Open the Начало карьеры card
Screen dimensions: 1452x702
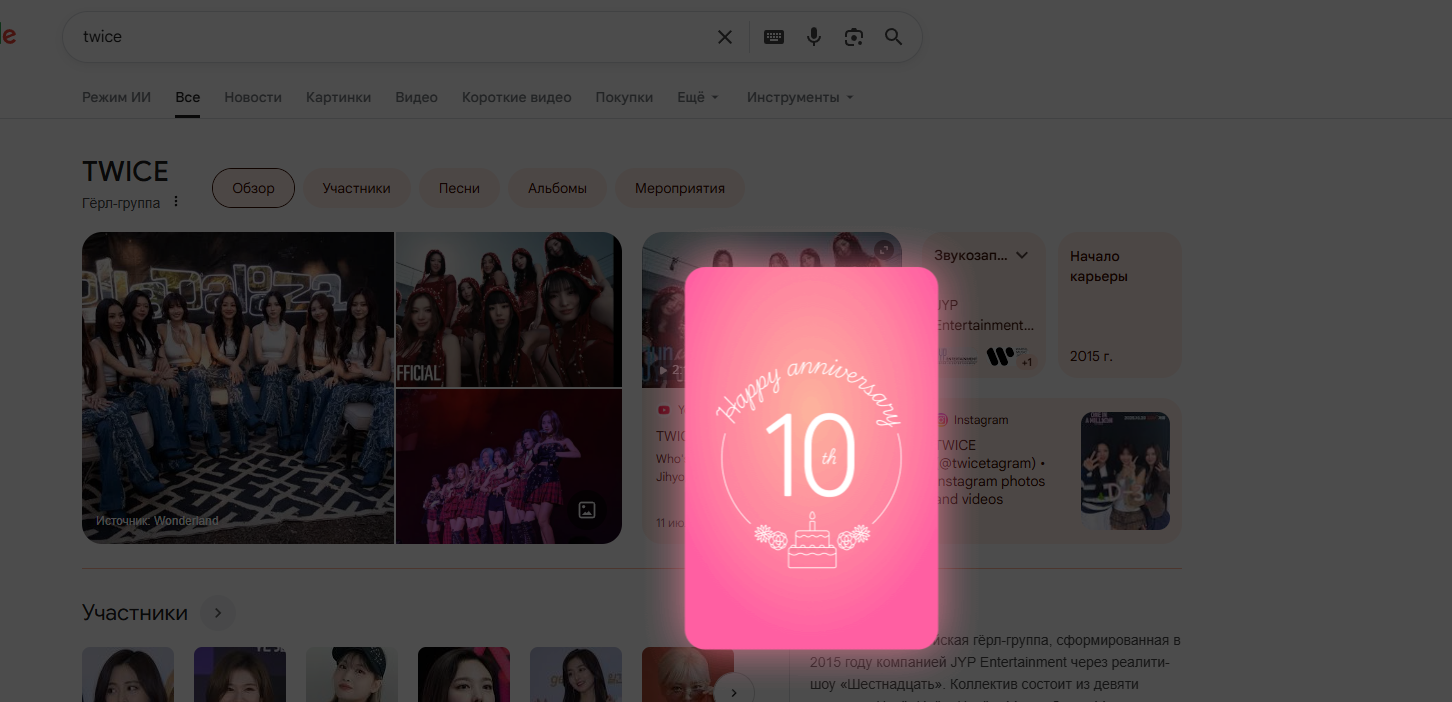pos(1120,304)
